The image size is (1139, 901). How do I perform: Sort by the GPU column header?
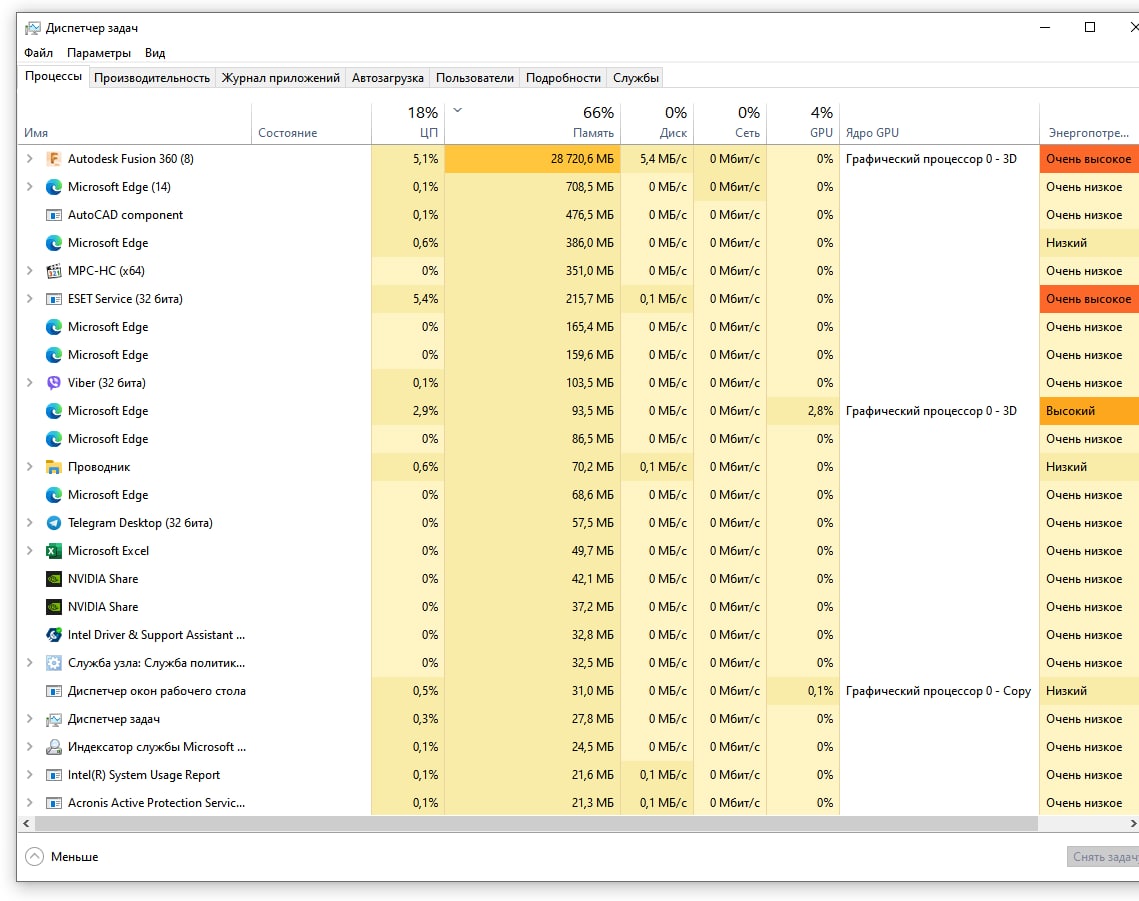pyautogui.click(x=803, y=124)
